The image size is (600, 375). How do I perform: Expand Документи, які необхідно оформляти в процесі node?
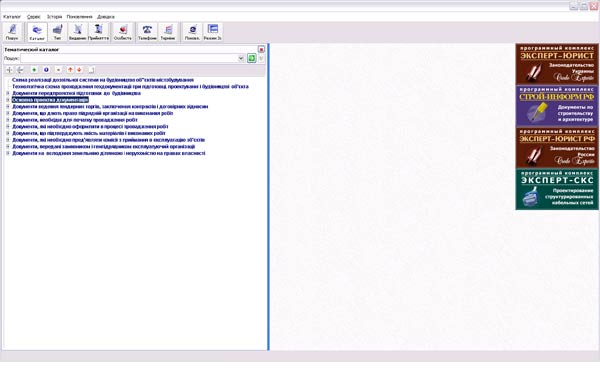(x=8, y=126)
